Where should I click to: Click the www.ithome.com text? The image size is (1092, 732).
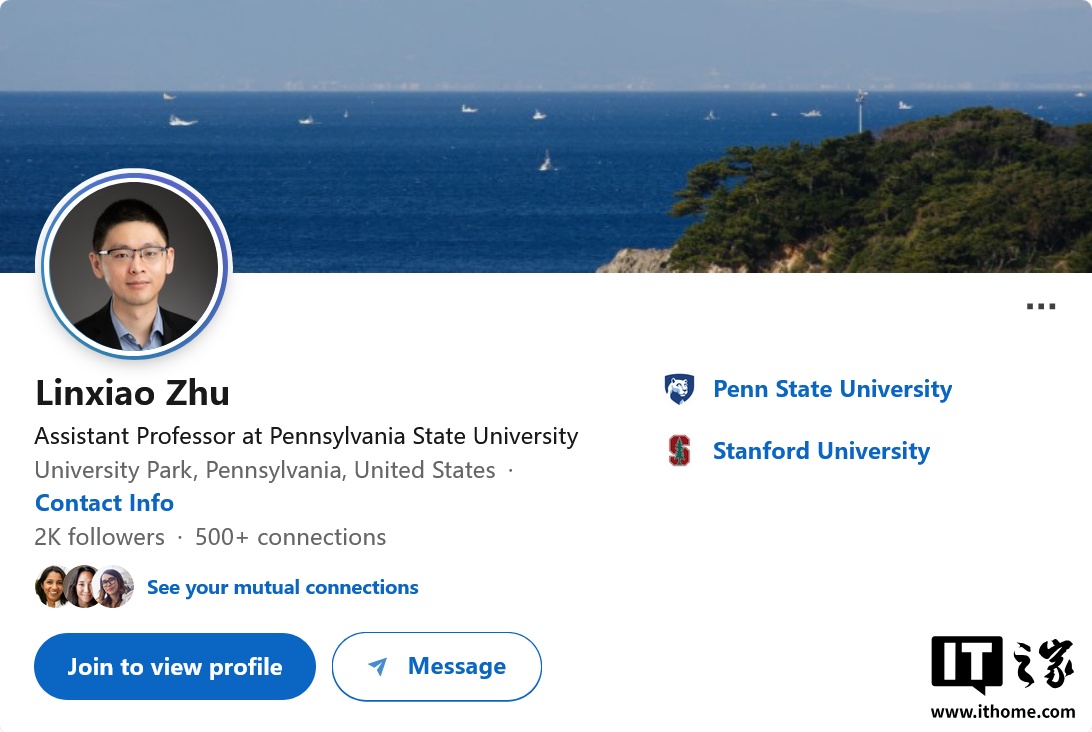(x=1003, y=712)
